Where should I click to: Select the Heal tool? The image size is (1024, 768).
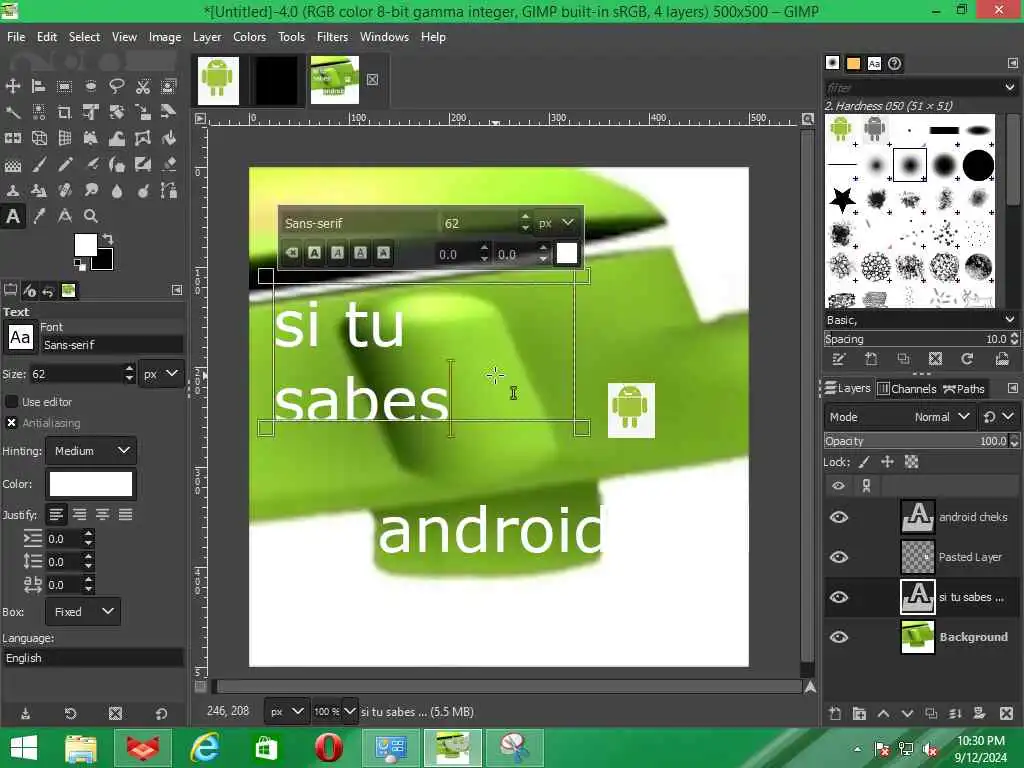[64, 190]
